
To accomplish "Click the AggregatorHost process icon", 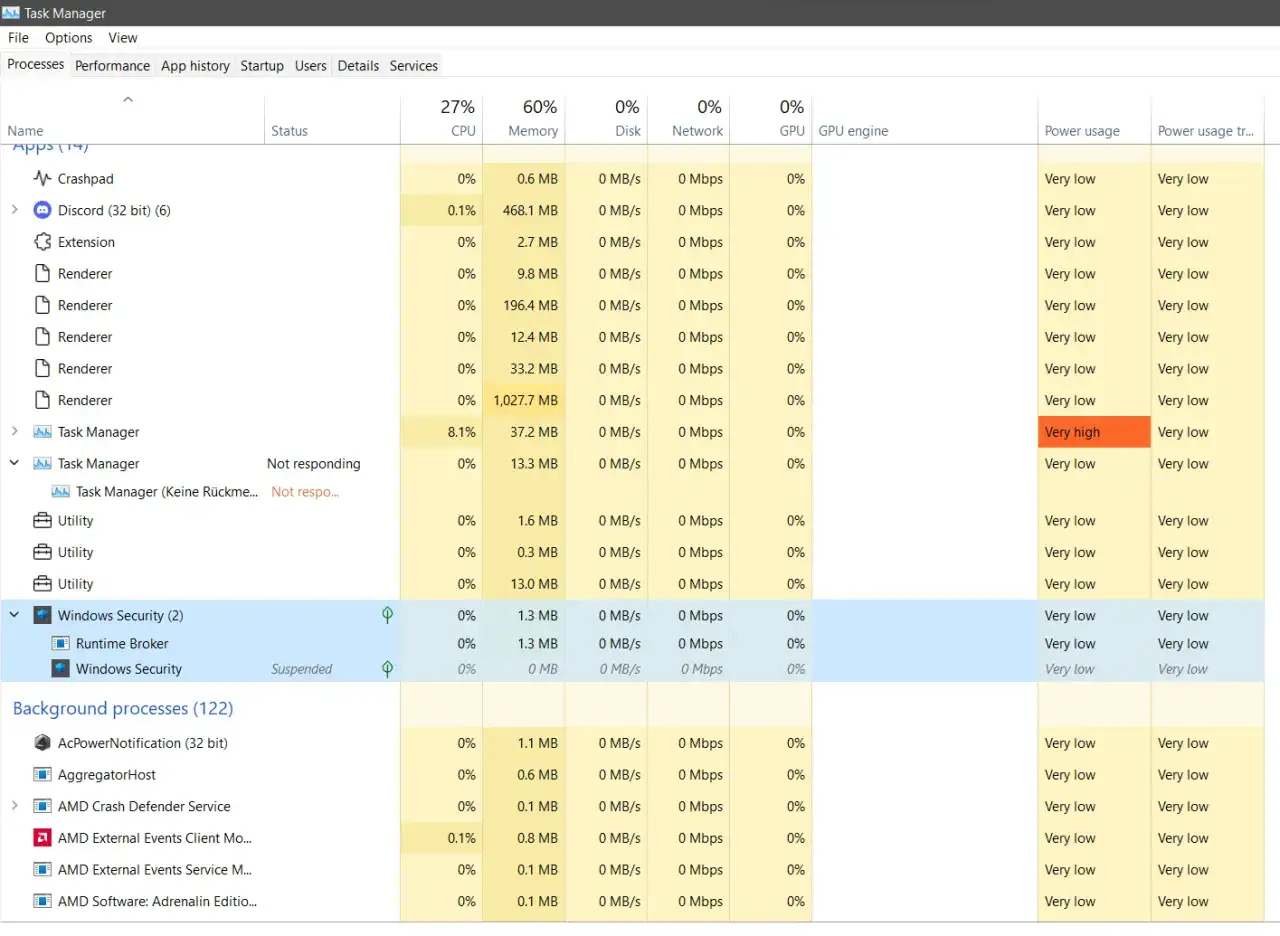I will click(42, 775).
